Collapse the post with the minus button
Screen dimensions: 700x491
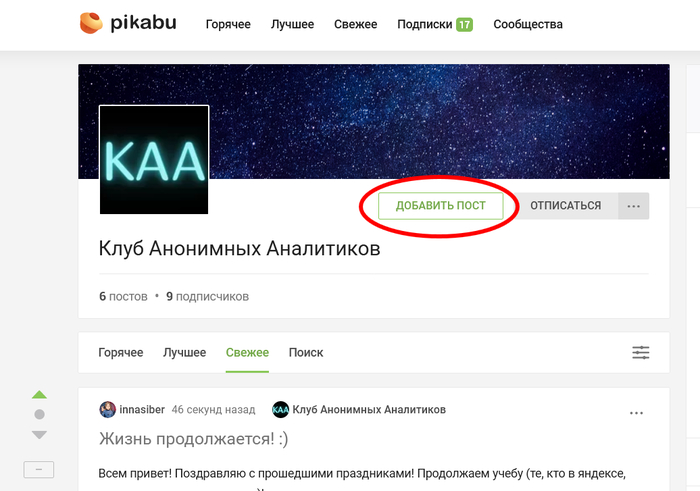39,470
